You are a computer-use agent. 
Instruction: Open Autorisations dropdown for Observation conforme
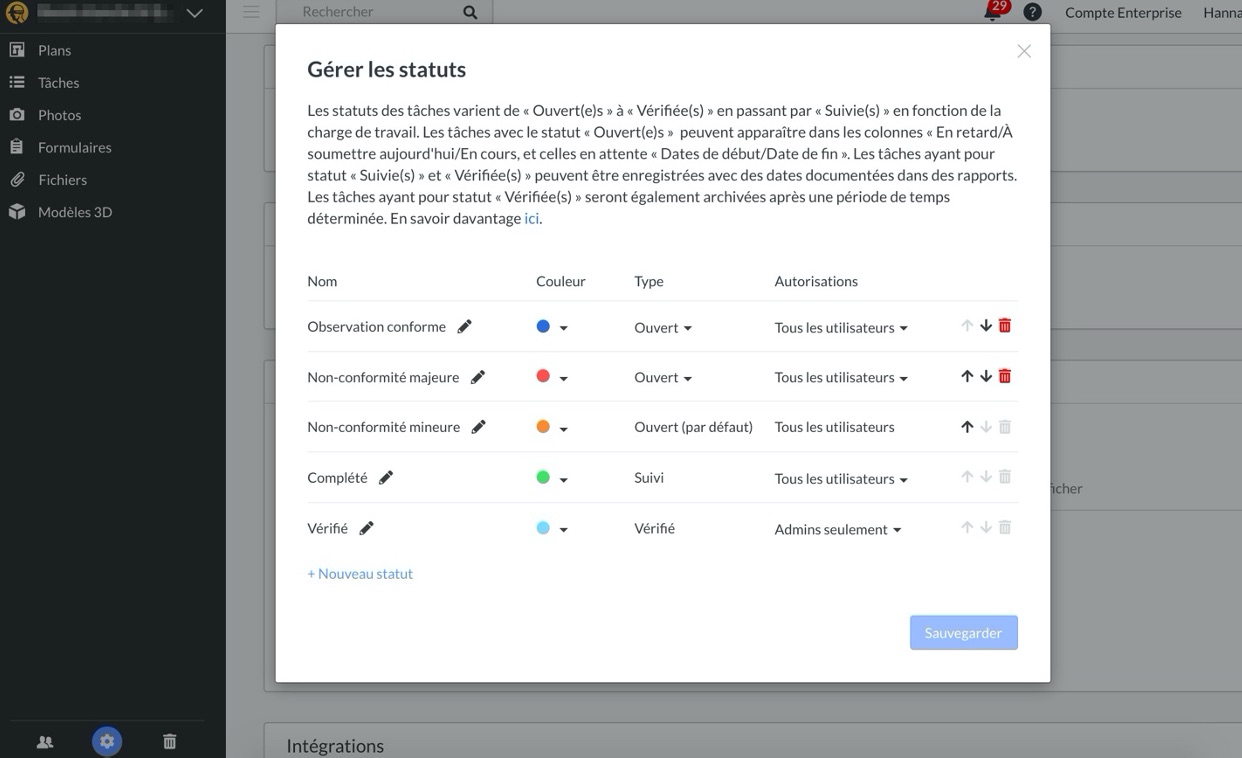pos(841,327)
